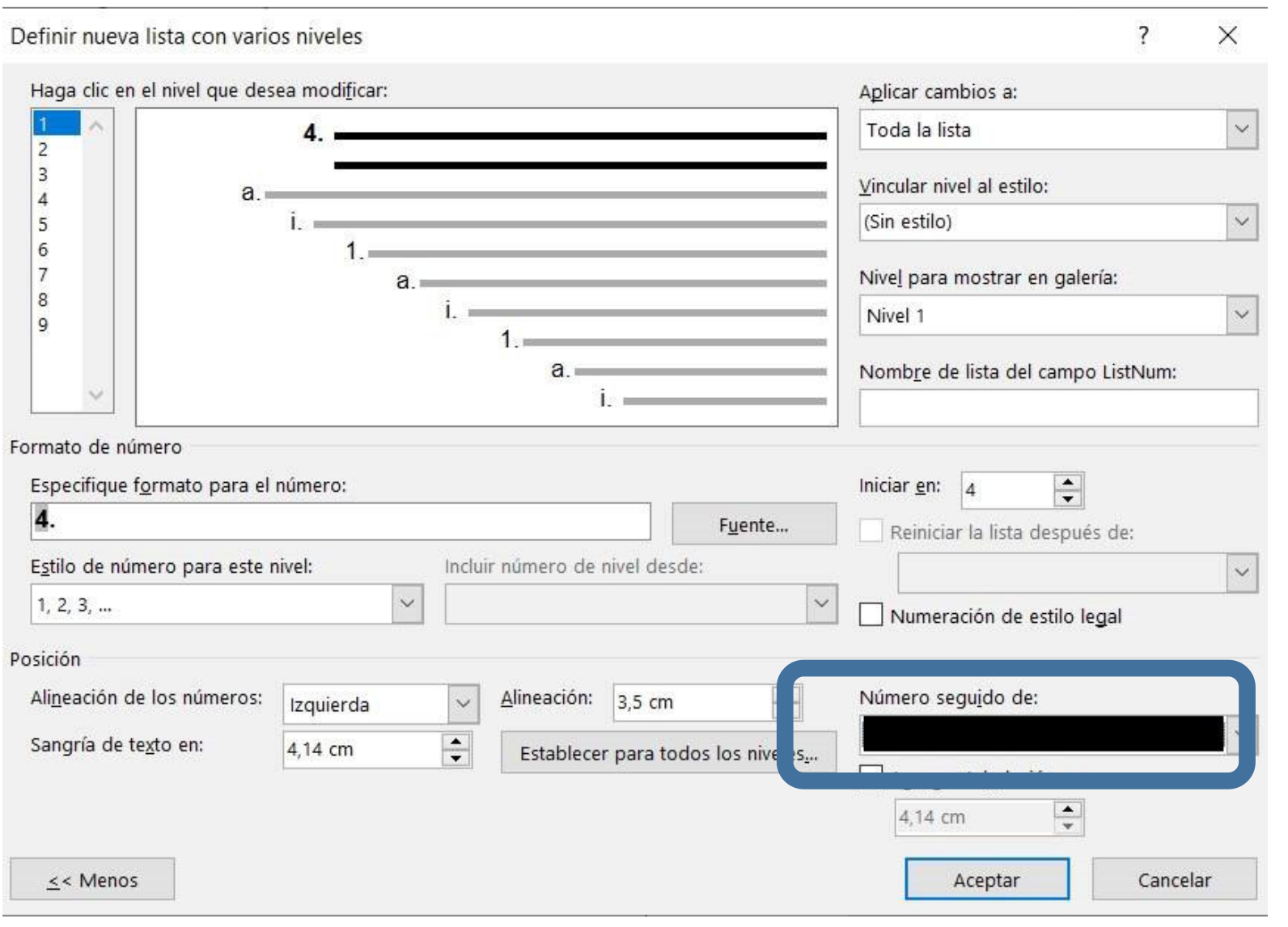Collapse dialog with '<< Menos' button
Image resolution: width=1288 pixels, height=927 pixels.
pos(92,880)
